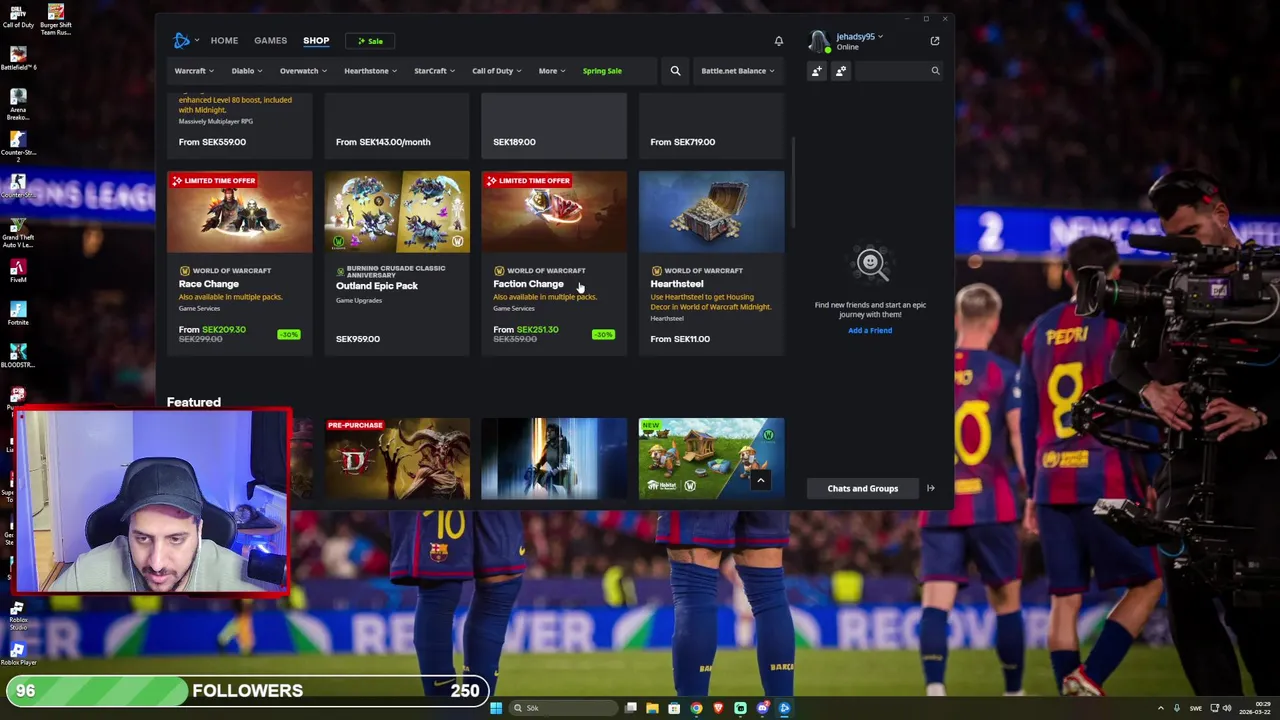Show hidden system tray icons
This screenshot has height=720, width=1280.
(x=1160, y=708)
